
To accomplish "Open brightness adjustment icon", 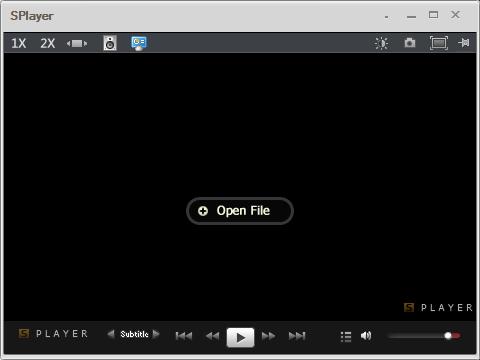I will (x=381, y=43).
